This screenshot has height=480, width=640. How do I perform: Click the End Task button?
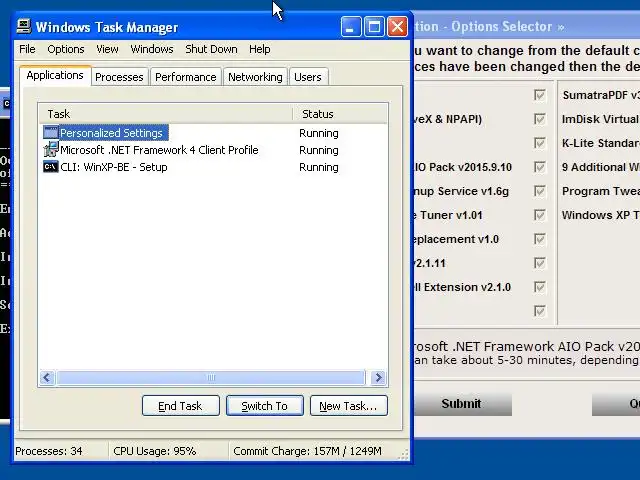tap(180, 406)
